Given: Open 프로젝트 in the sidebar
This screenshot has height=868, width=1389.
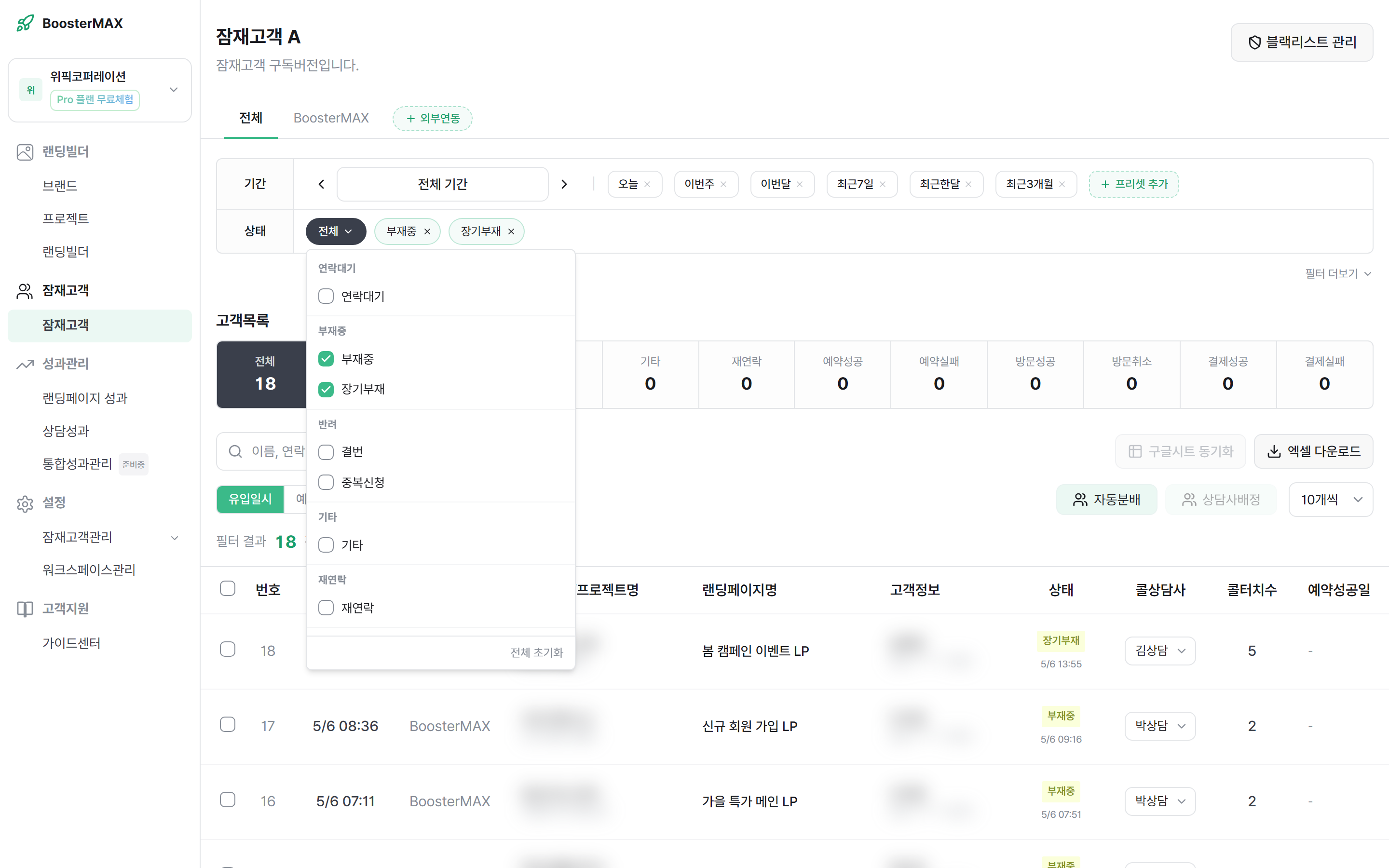Looking at the screenshot, I should [66, 219].
